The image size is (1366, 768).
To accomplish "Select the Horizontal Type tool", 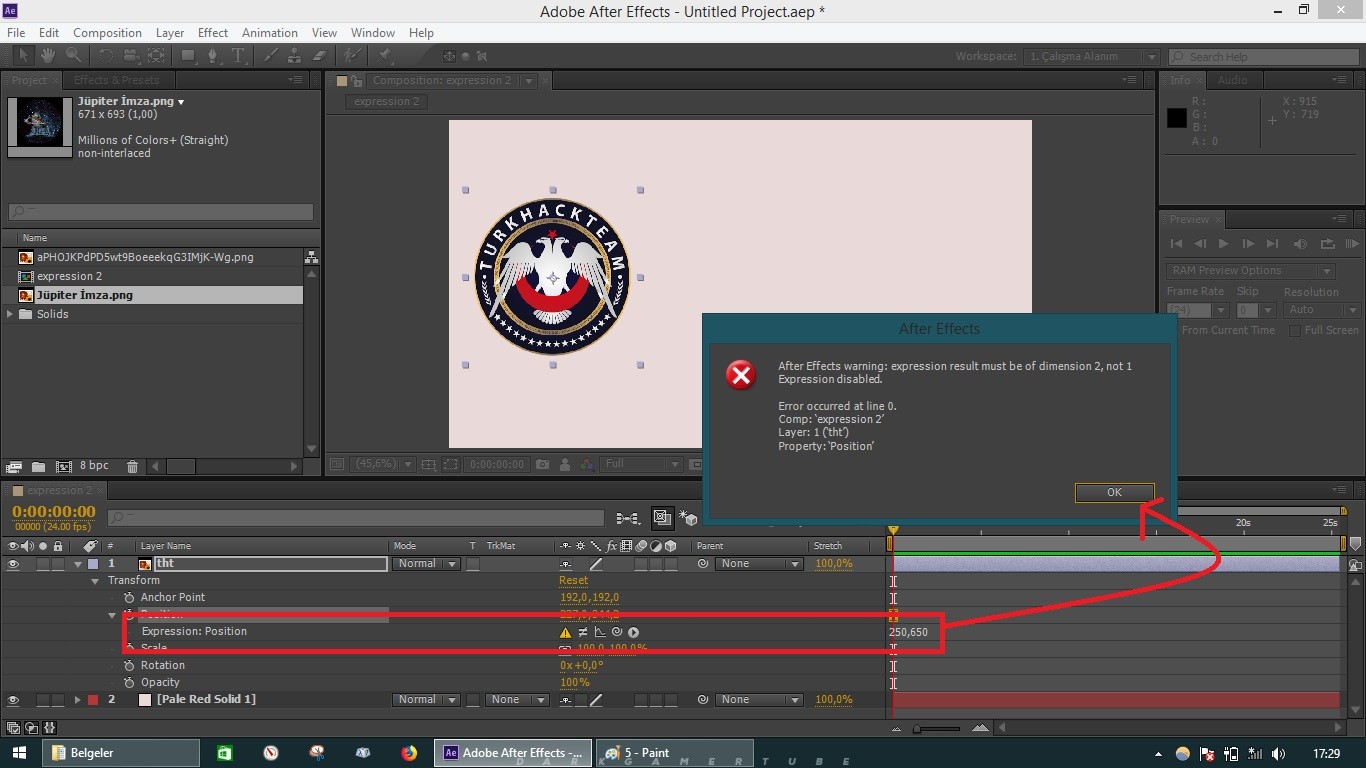I will click(238, 56).
